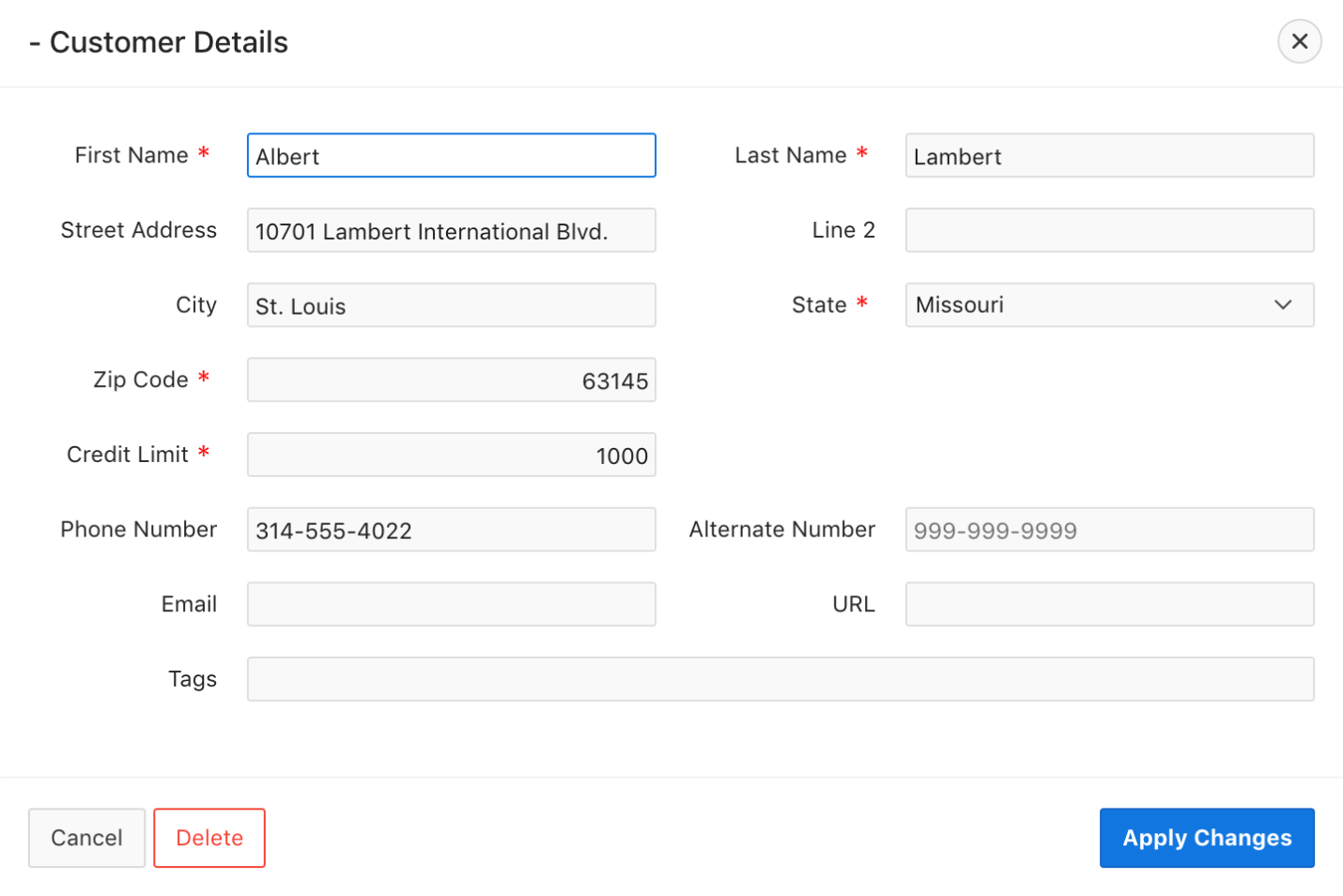The width and height of the screenshot is (1343, 896).
Task: Focus the First Name field containing Albert
Action: (451, 156)
